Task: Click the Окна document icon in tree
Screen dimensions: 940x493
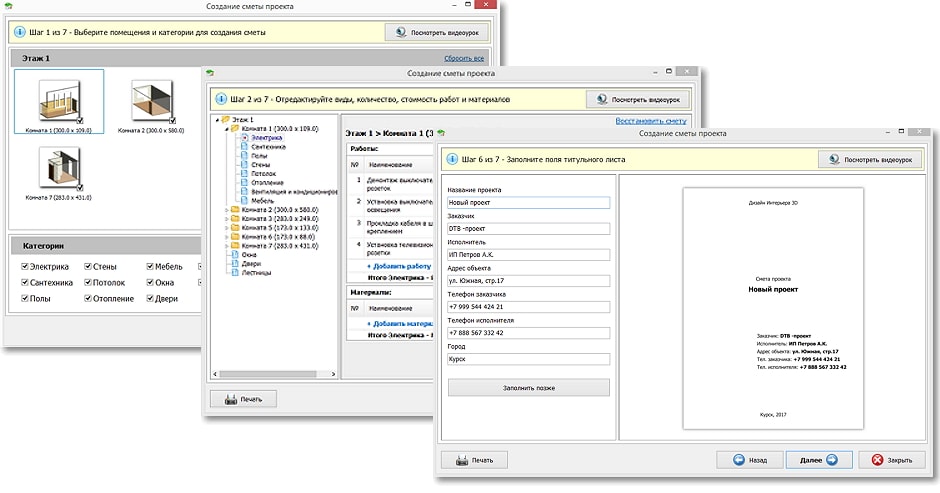Action: tap(235, 254)
